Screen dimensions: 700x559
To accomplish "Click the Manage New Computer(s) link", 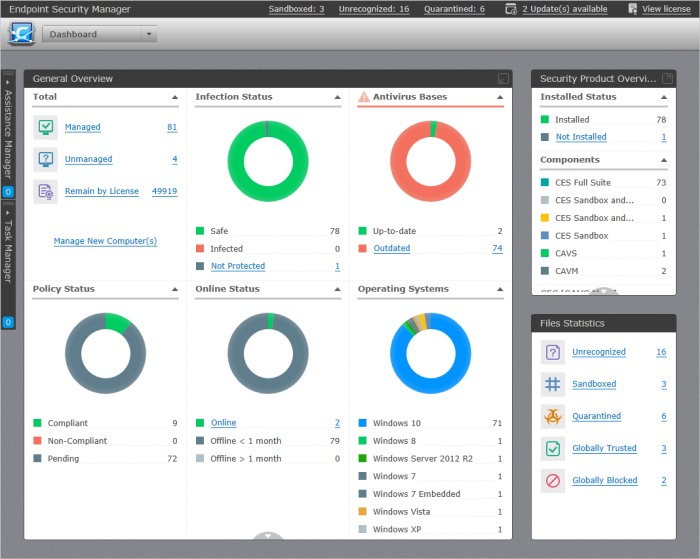I will pos(105,241).
